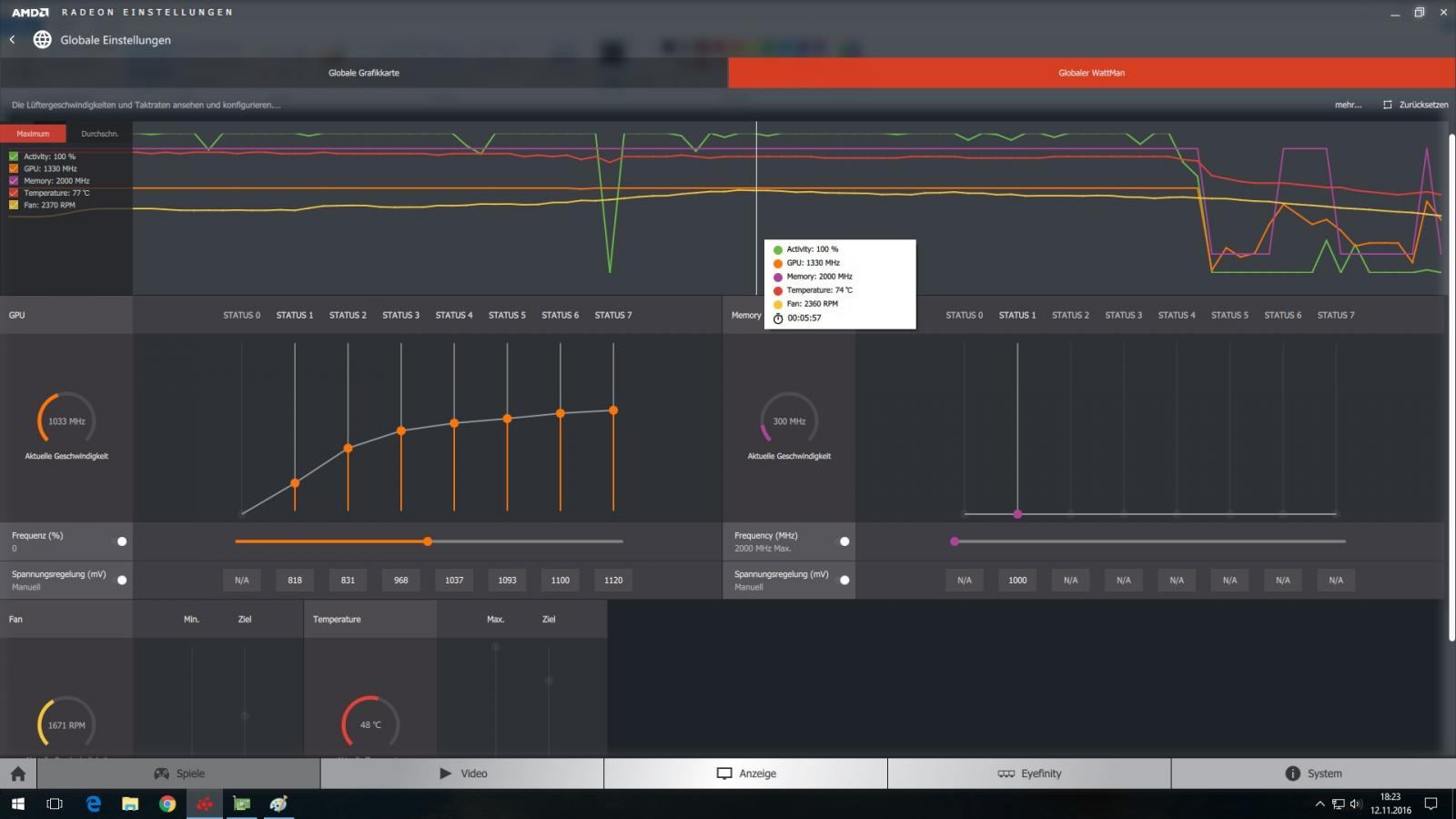Open the mehr... options
This screenshot has height=819, width=1456.
1348,105
